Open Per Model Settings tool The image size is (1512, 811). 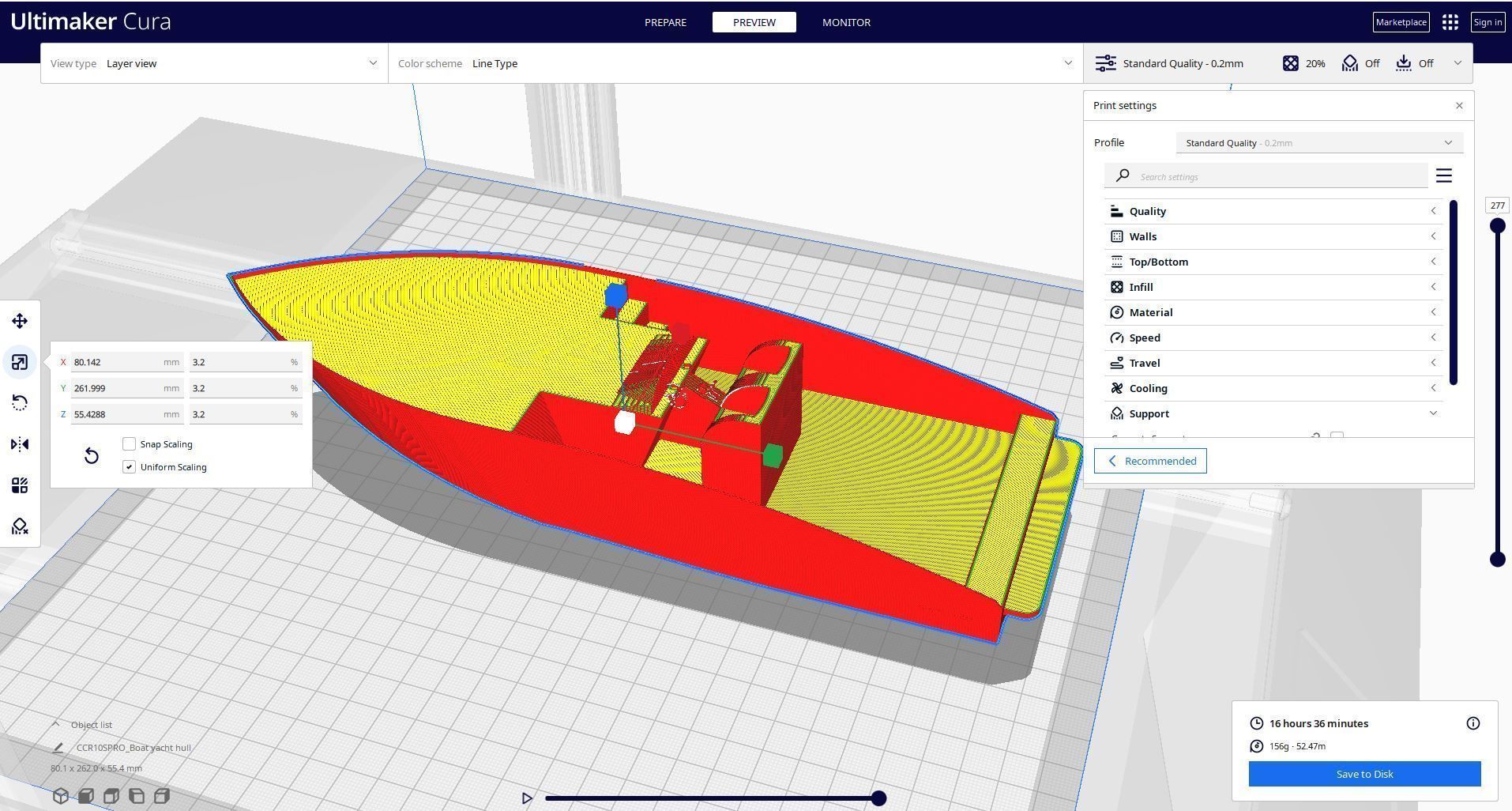point(20,485)
